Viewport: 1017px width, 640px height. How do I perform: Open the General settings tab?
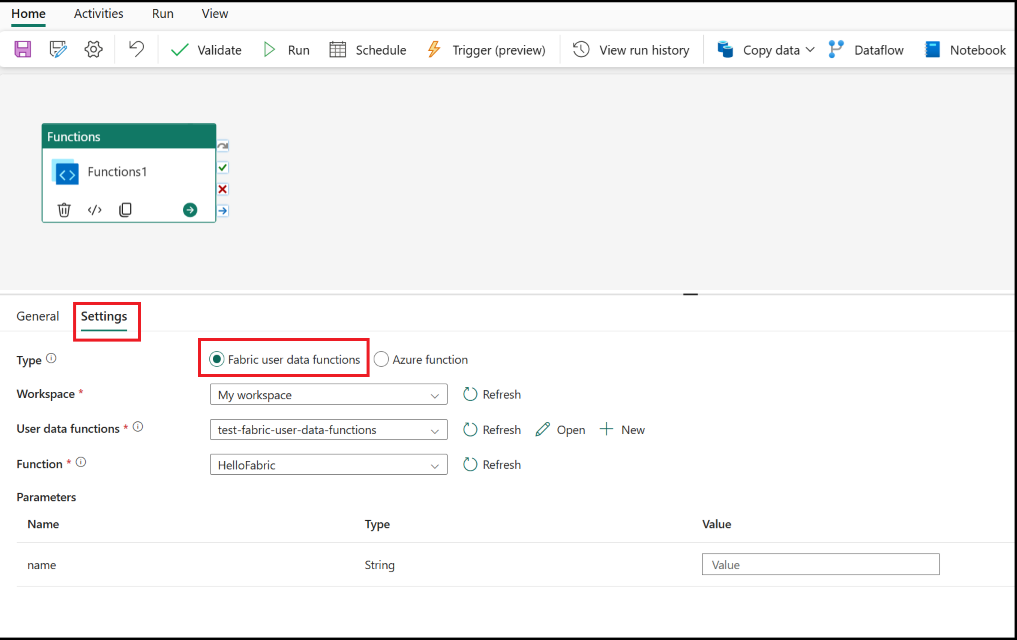coord(37,315)
